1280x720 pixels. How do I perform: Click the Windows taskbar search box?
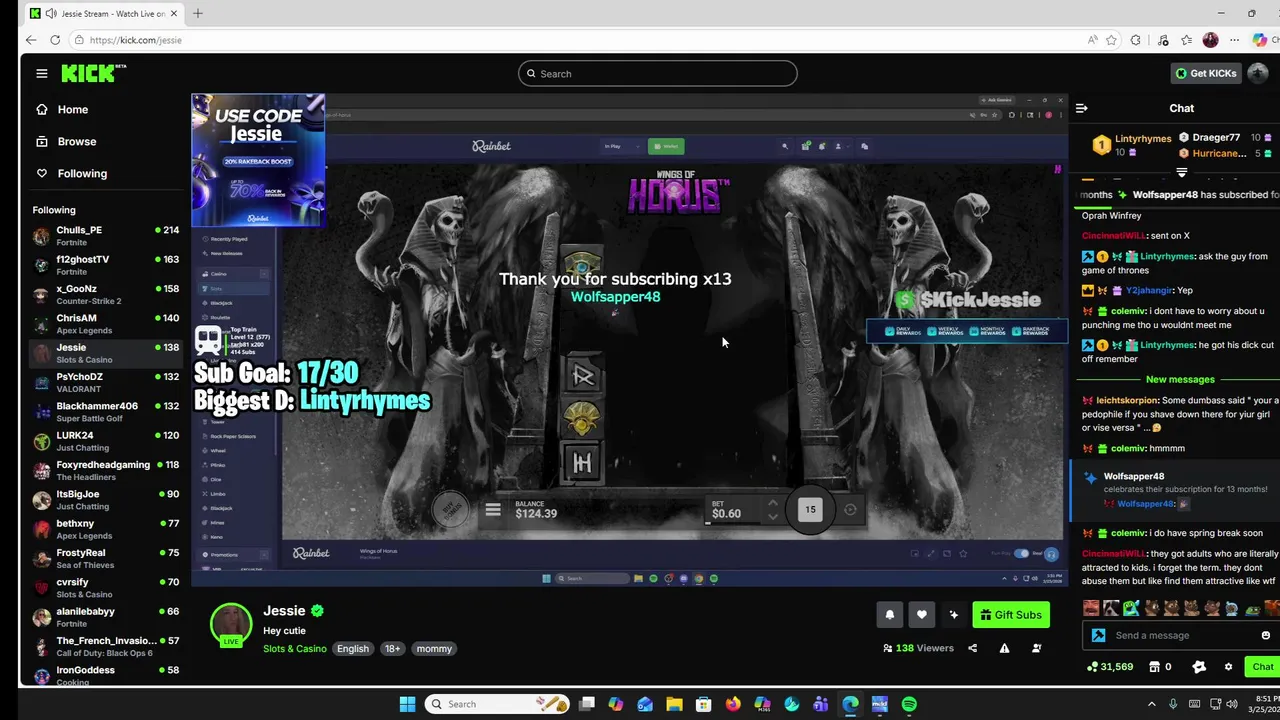click(x=497, y=704)
